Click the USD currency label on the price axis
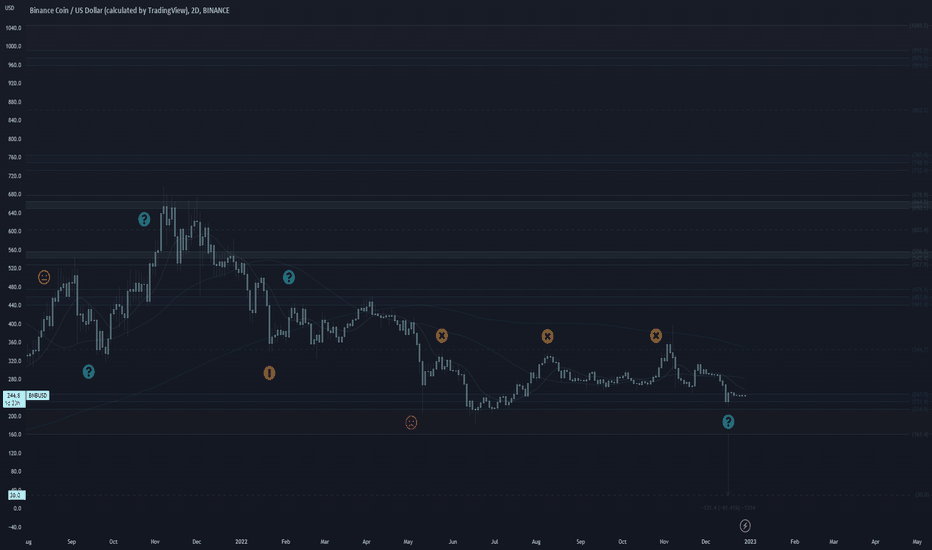 point(10,8)
